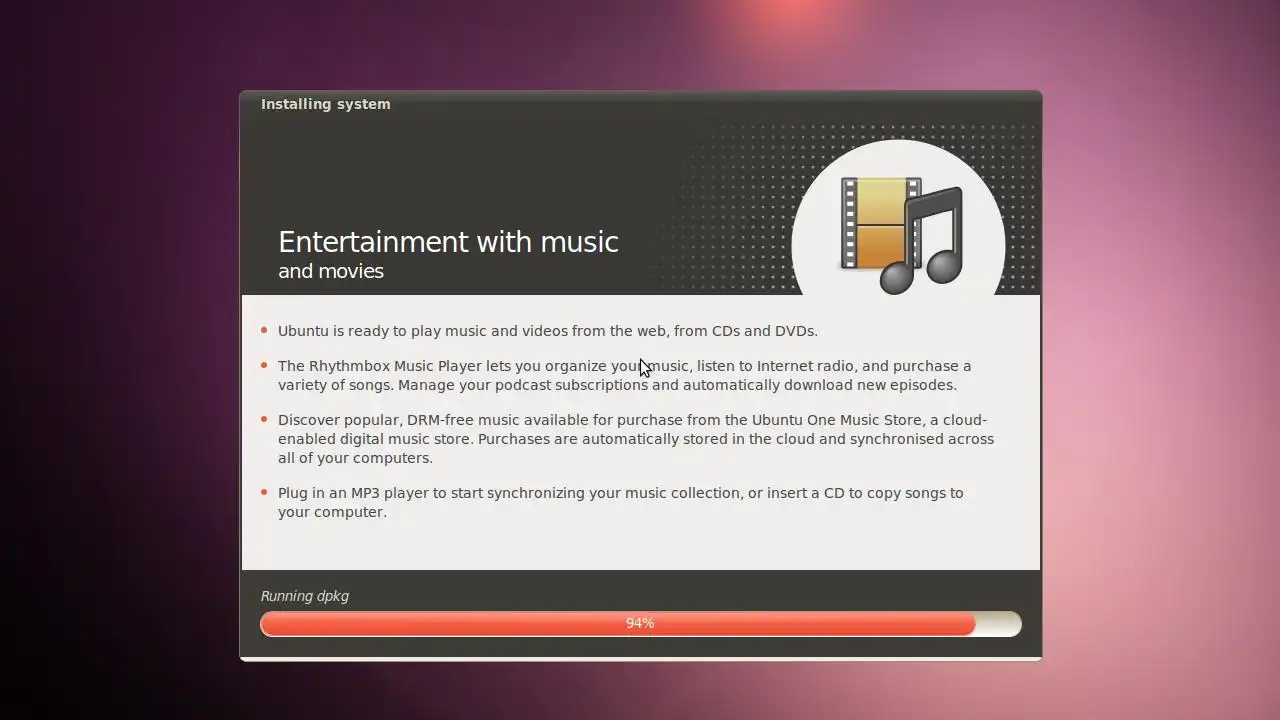The image size is (1280, 720).
Task: Click the Rhythmbox Music Player paragraph
Action: click(625, 375)
